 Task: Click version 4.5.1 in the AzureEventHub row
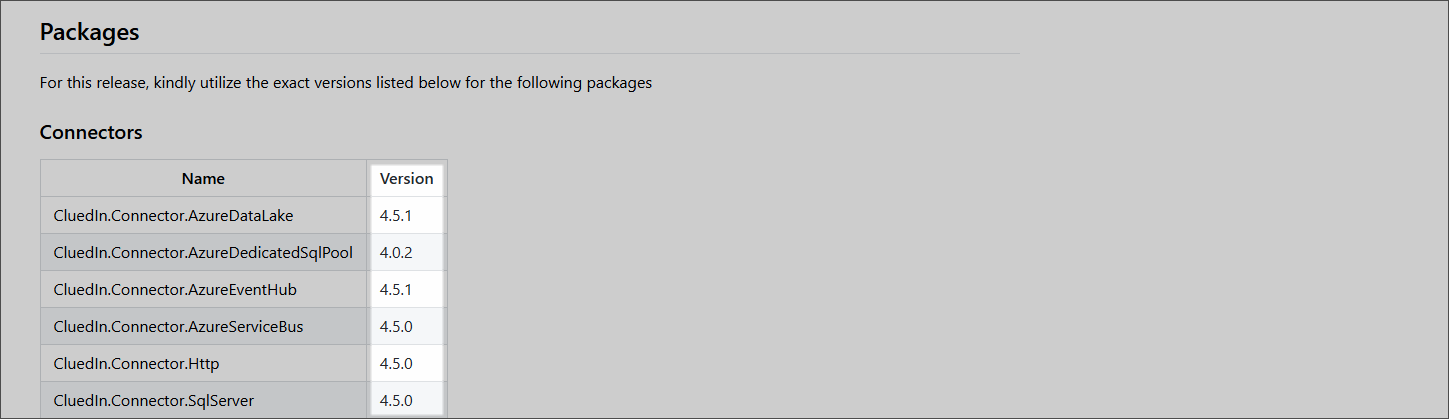click(x=396, y=289)
